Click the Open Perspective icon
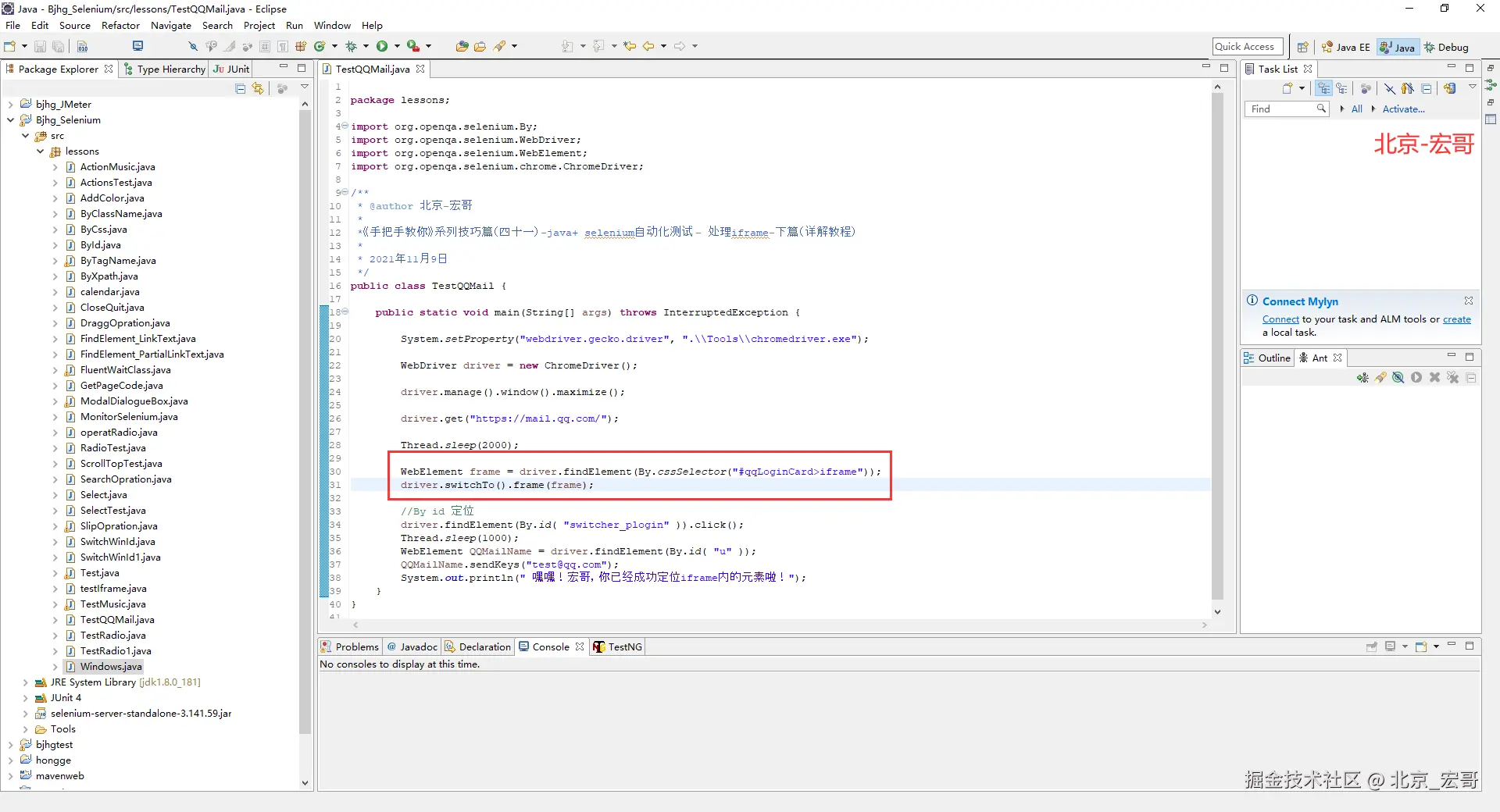1500x812 pixels. [1302, 48]
